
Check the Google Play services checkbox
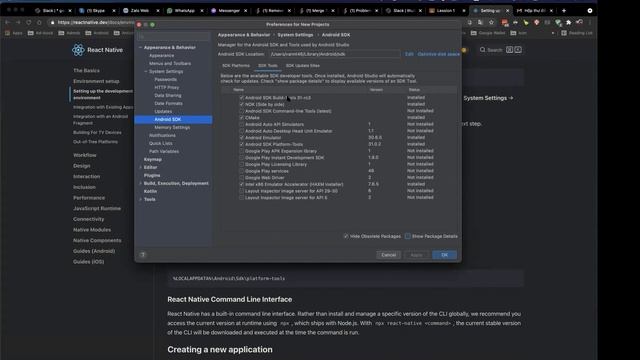pos(242,171)
